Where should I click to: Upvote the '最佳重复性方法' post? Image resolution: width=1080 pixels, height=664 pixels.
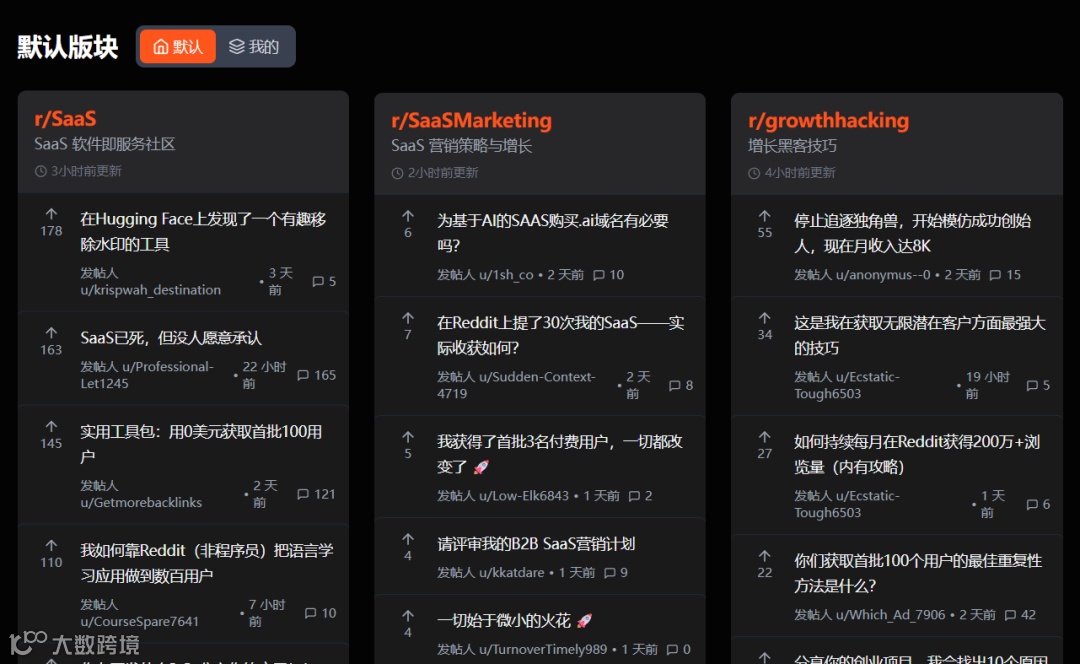pyautogui.click(x=765, y=557)
